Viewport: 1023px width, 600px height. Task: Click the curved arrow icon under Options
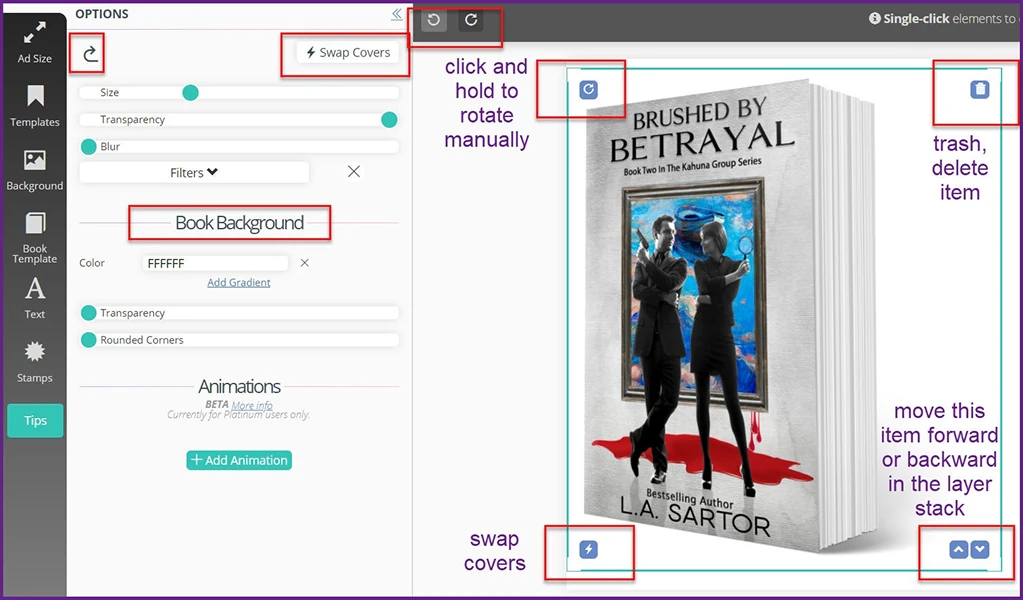coord(90,53)
